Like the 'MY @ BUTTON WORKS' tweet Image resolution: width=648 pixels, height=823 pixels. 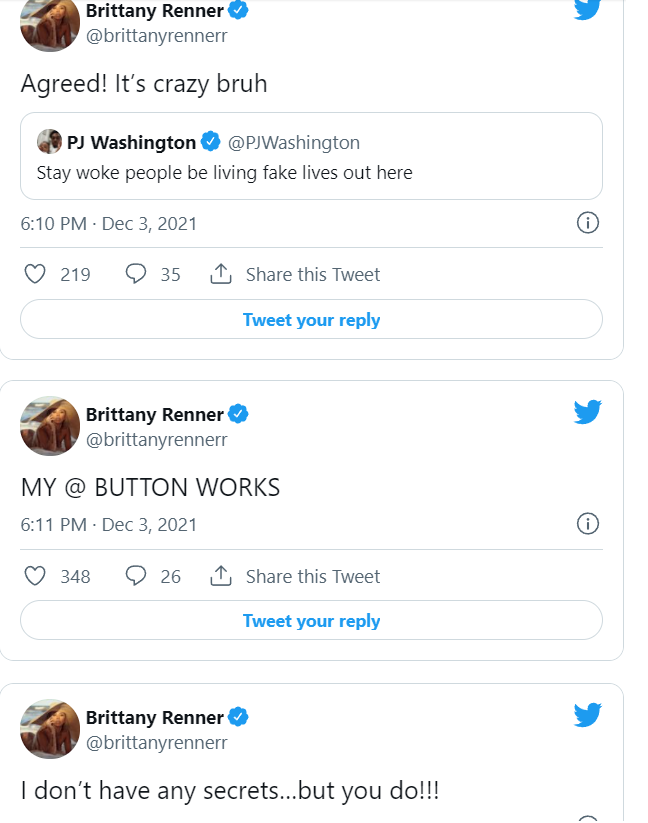35,576
